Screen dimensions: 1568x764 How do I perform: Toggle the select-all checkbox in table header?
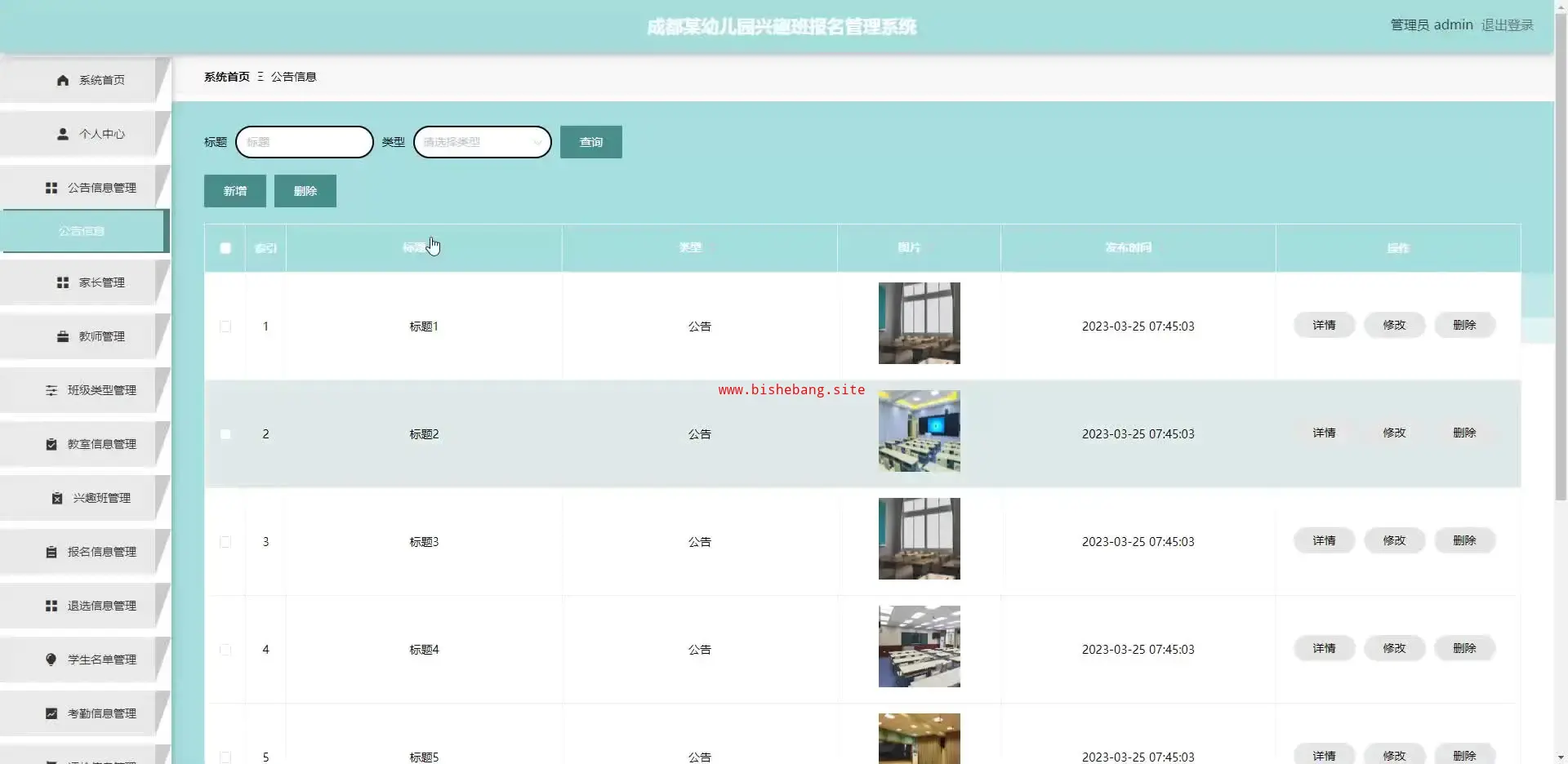[x=225, y=248]
